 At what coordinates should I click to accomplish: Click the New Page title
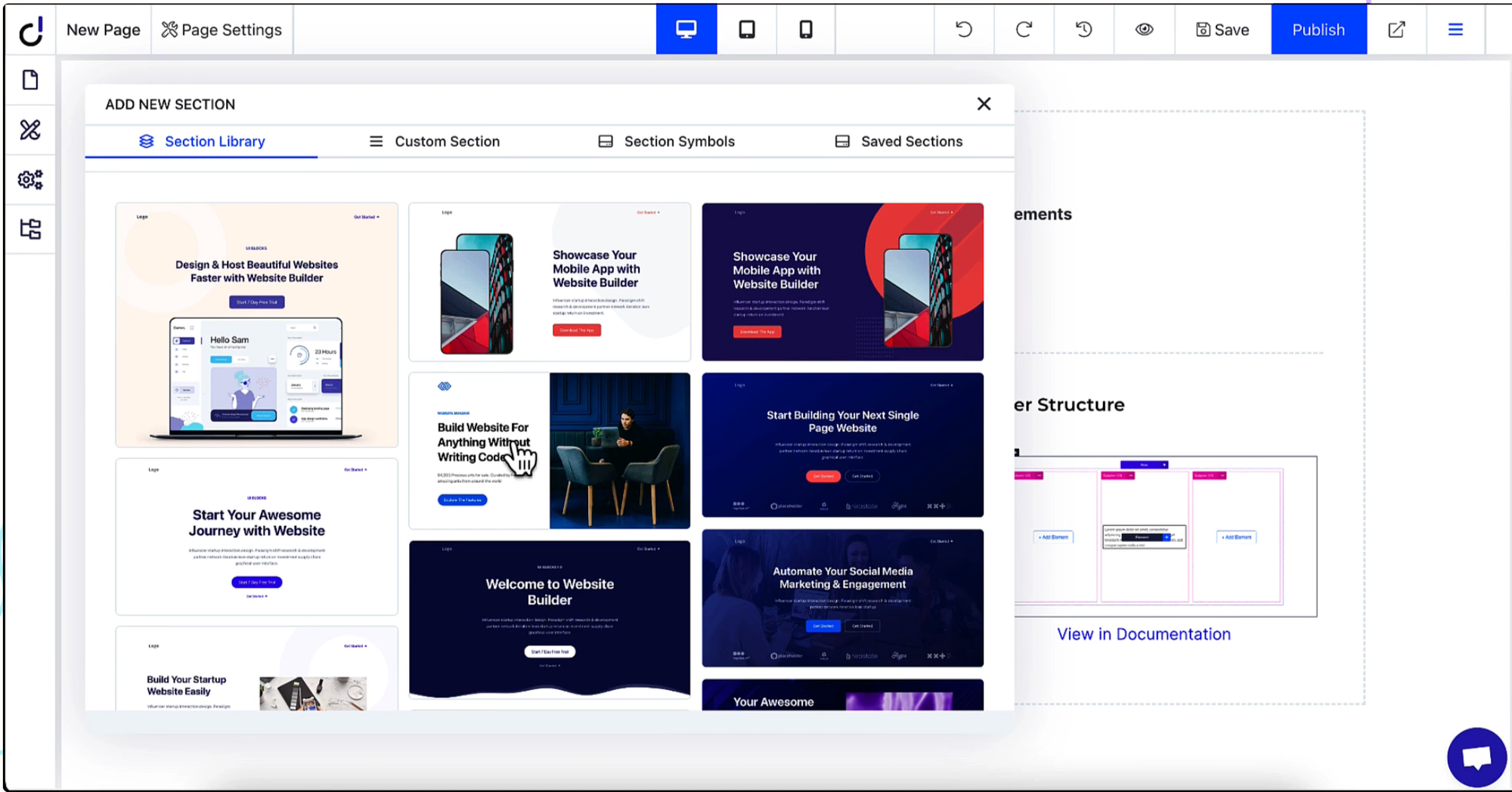[104, 29]
